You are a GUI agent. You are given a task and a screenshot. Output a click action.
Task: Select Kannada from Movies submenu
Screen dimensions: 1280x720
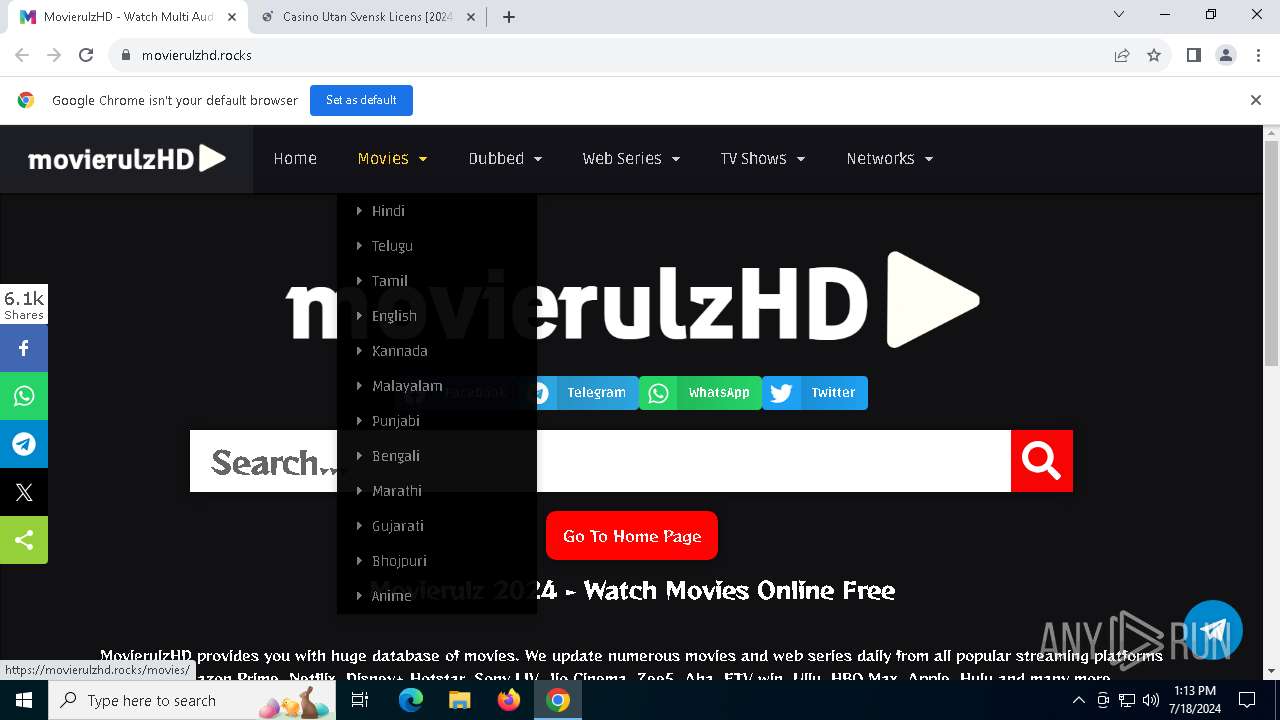(x=437, y=351)
